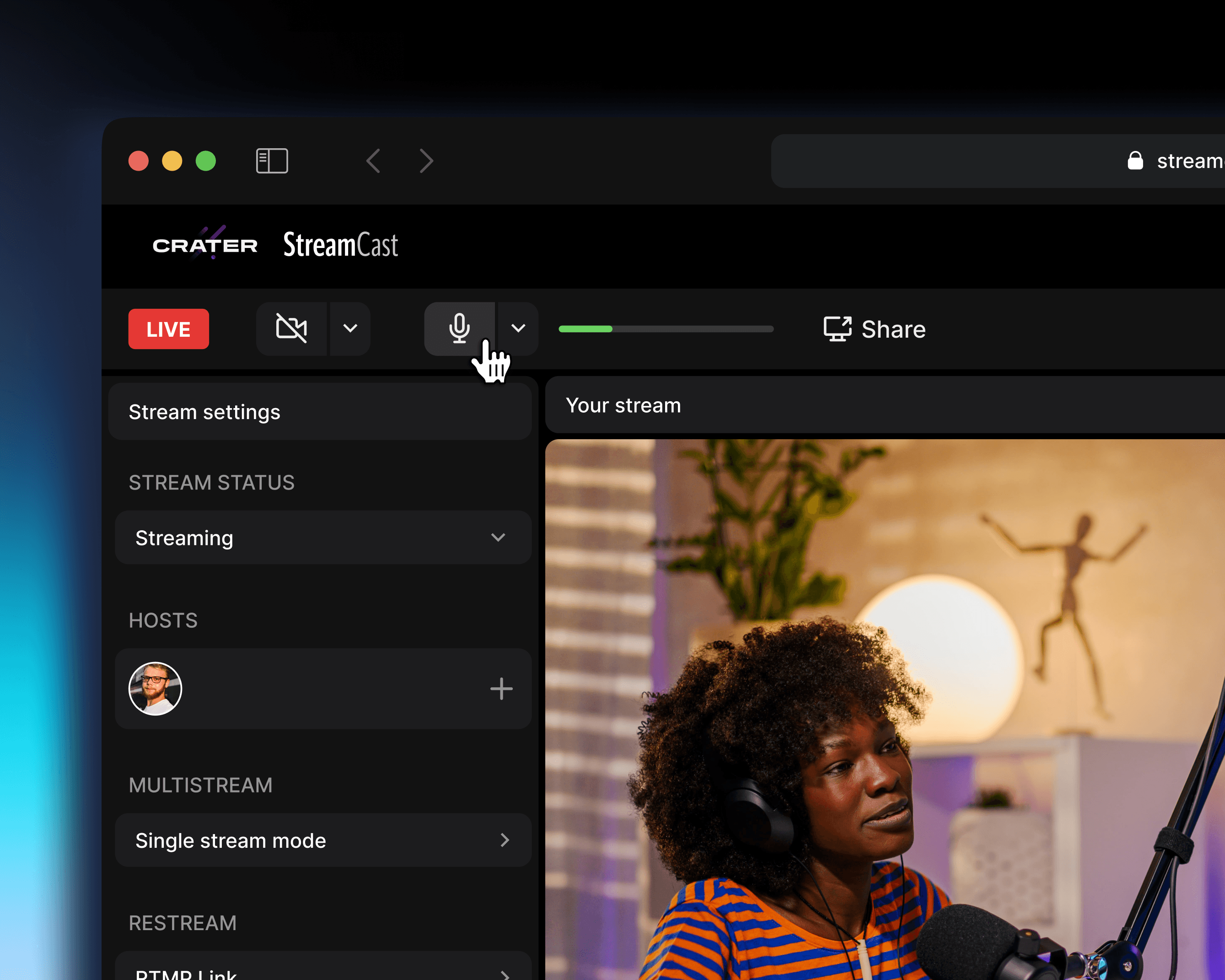The image size is (1225, 980).
Task: Click the MULTISTREAM section label
Action: [x=200, y=785]
